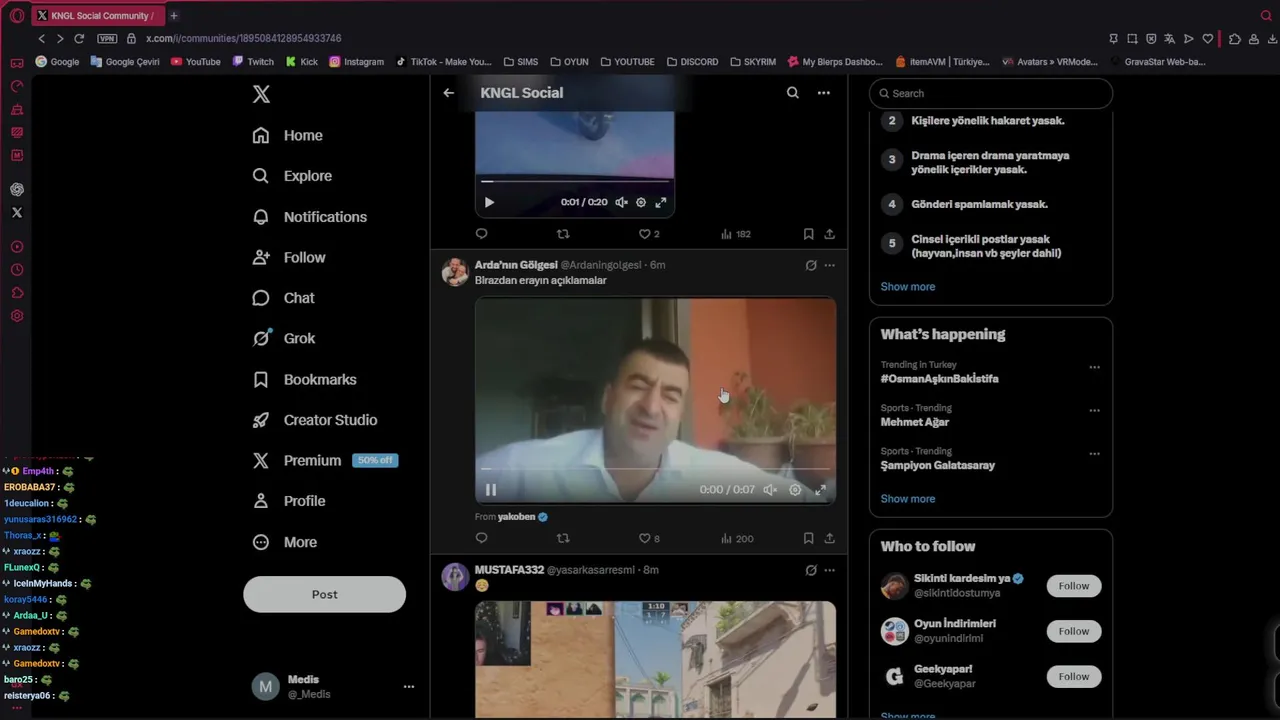Open MUSTAFA332 game clip thumbnail

pos(655,659)
